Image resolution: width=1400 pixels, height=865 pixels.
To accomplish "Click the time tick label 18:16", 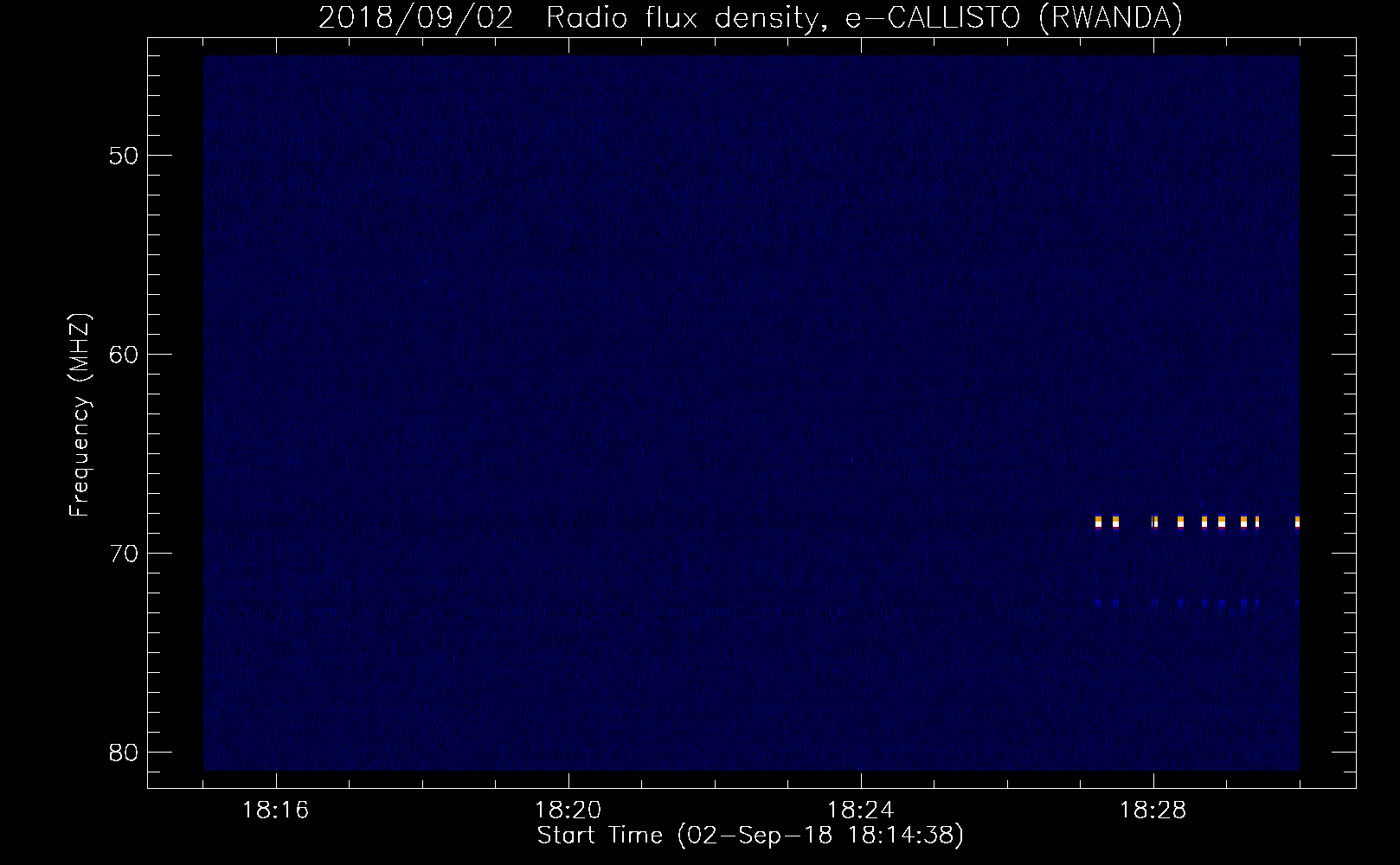I will (x=276, y=810).
